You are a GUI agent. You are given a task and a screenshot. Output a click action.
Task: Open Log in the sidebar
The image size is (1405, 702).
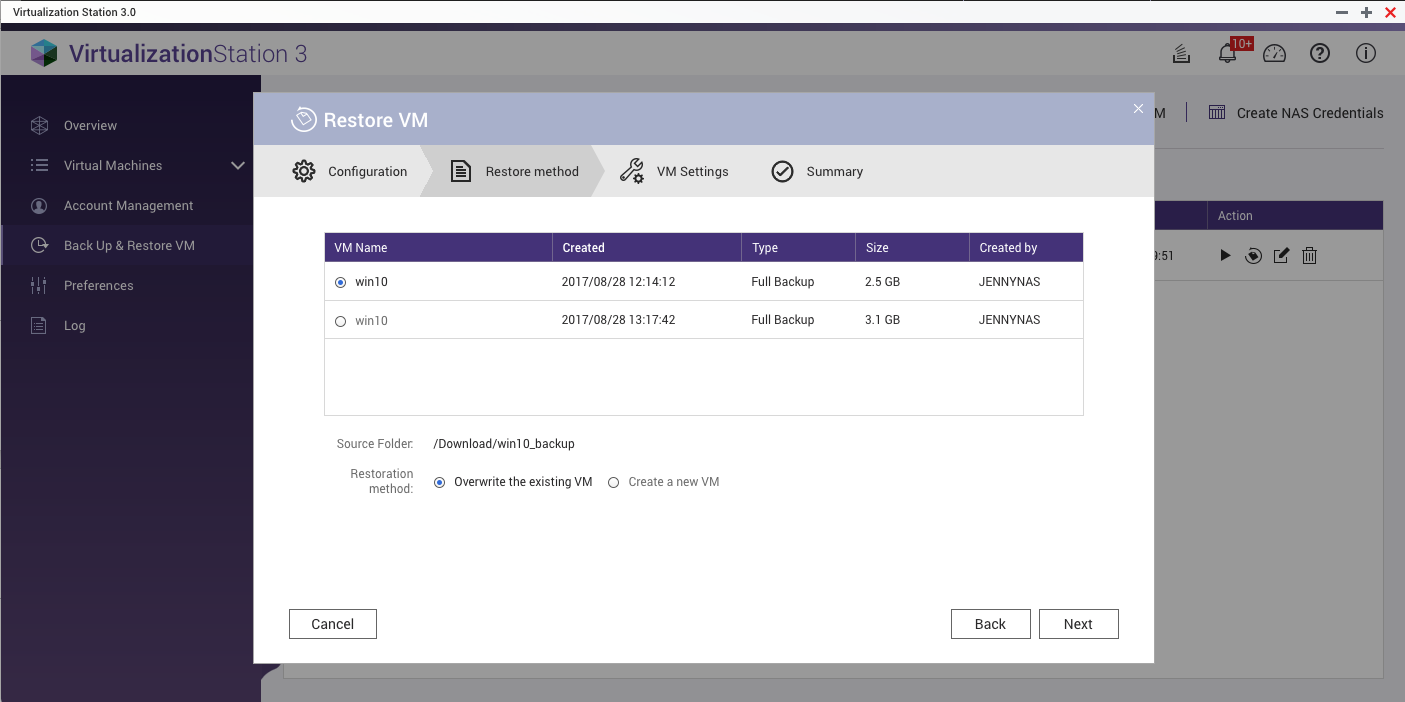click(x=75, y=326)
